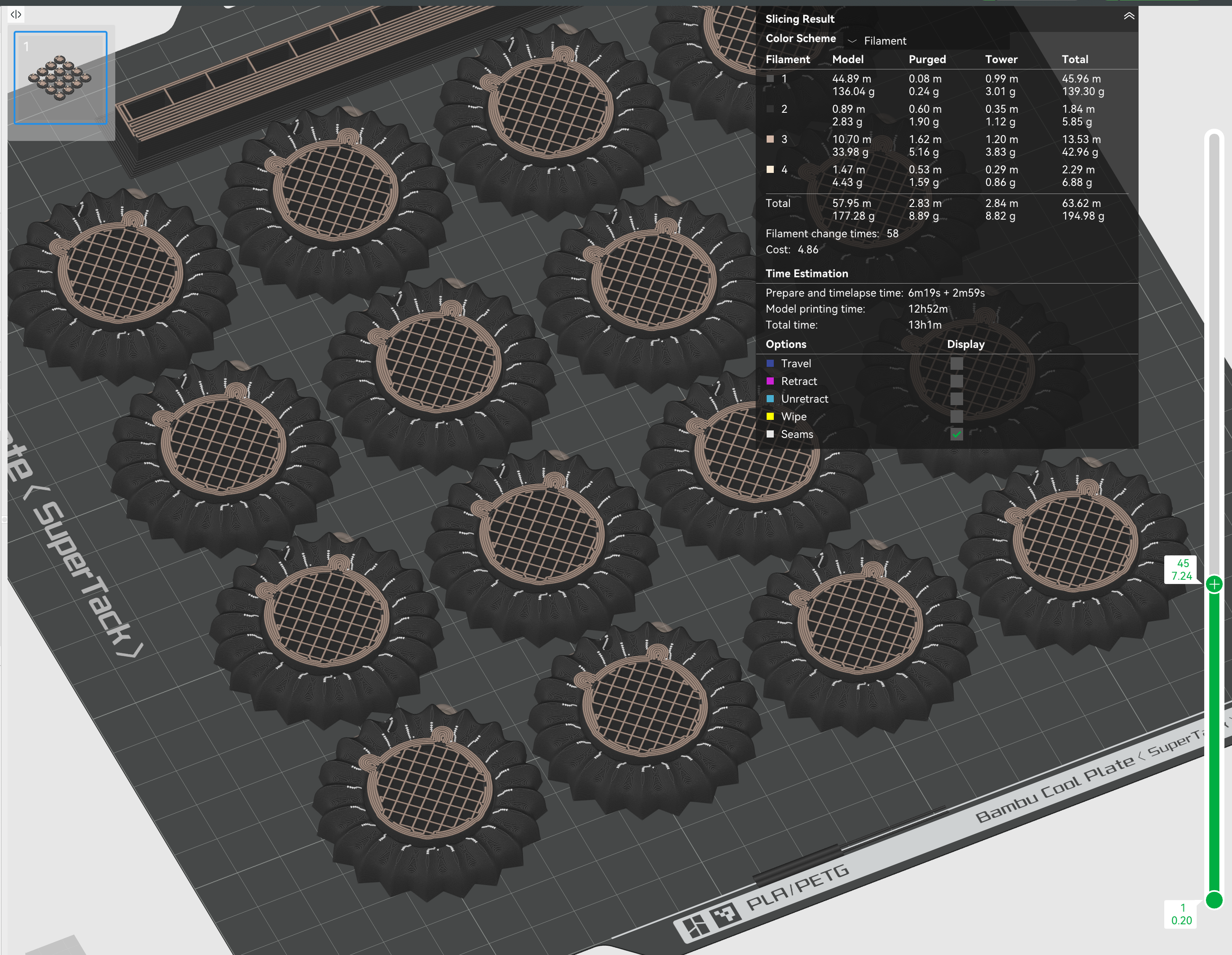1232x955 pixels.
Task: Toggle the Travel display checkbox
Action: tap(956, 363)
